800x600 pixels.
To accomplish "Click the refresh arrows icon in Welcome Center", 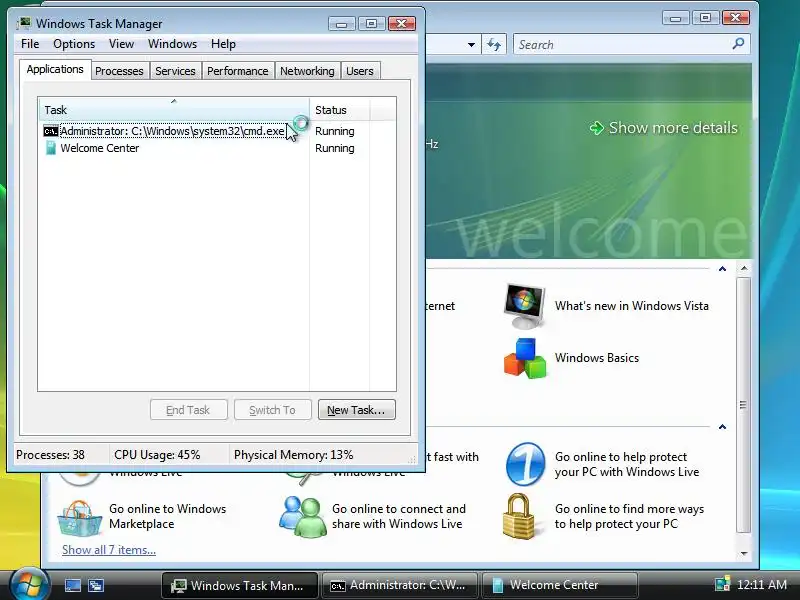I will 494,44.
